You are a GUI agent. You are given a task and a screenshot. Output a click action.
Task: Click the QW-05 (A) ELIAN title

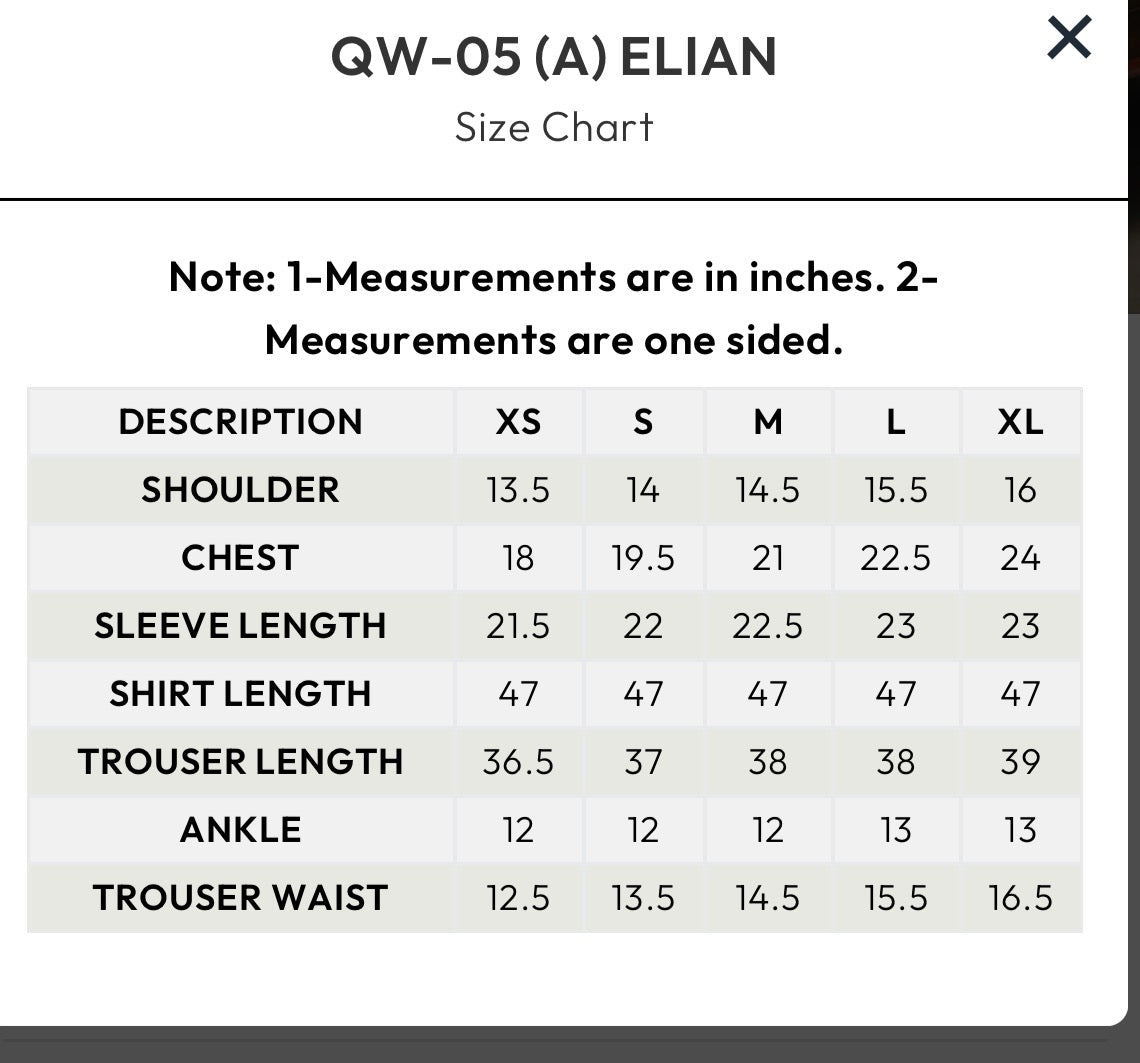coord(554,57)
